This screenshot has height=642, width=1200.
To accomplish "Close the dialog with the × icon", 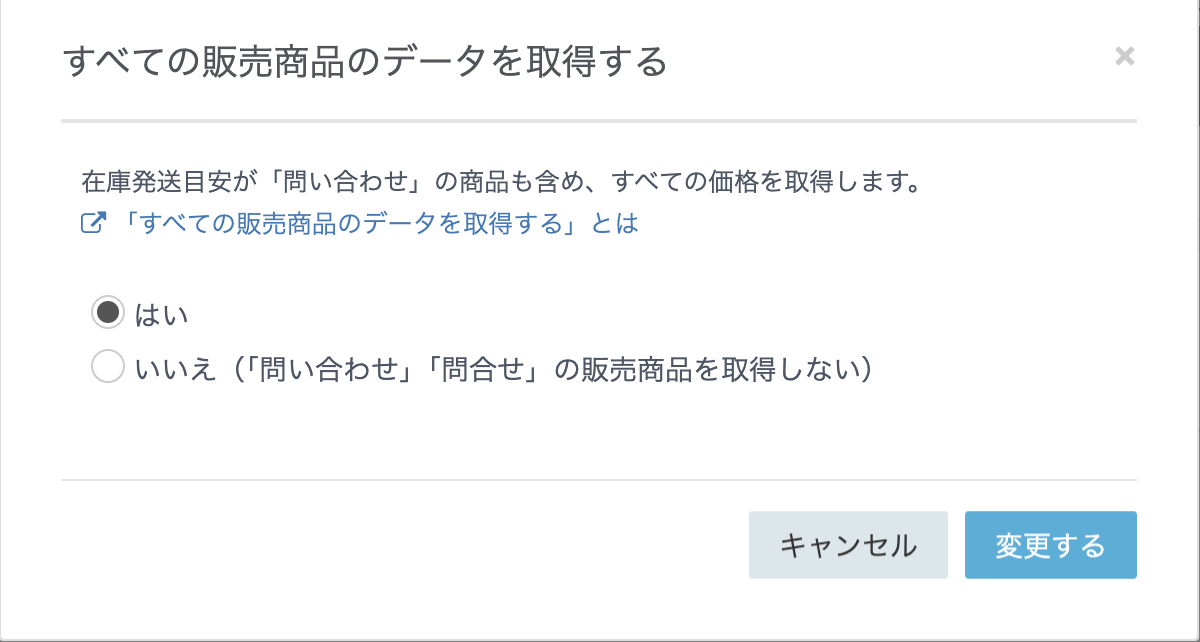I will point(1124,57).
